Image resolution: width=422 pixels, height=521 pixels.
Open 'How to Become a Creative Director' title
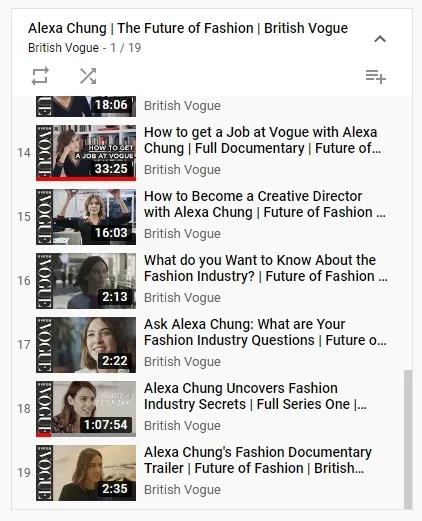[x=265, y=204]
